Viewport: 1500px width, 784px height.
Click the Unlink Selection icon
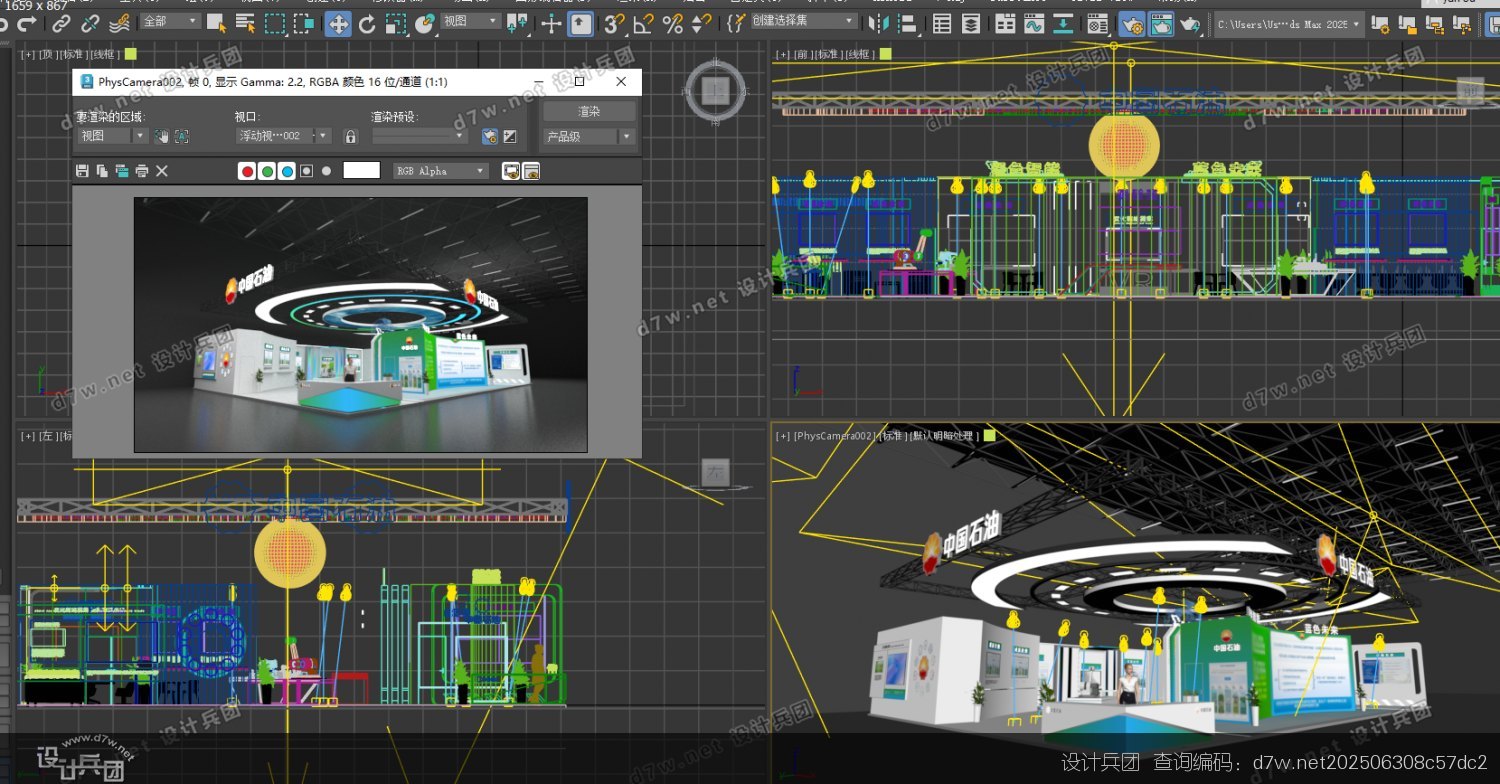(90, 24)
